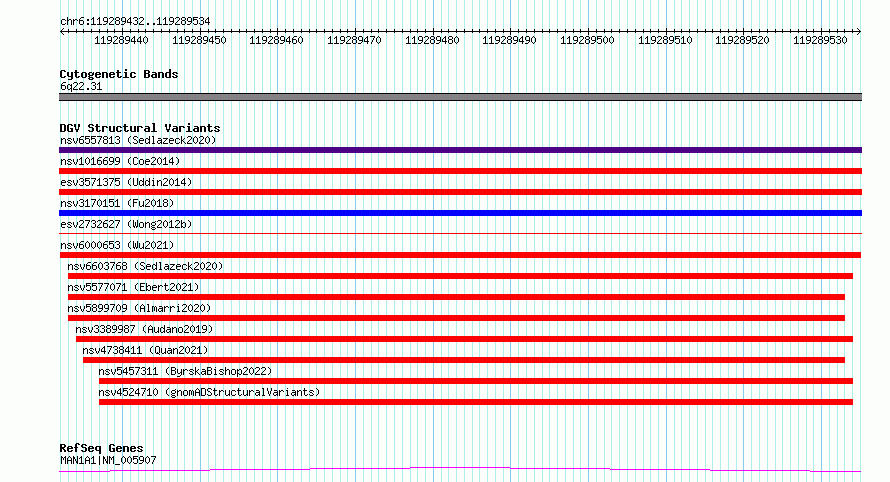Select the red nsv5577071 Ebert2021 bar
Image resolution: width=890 pixels, height=482 pixels.
456,297
